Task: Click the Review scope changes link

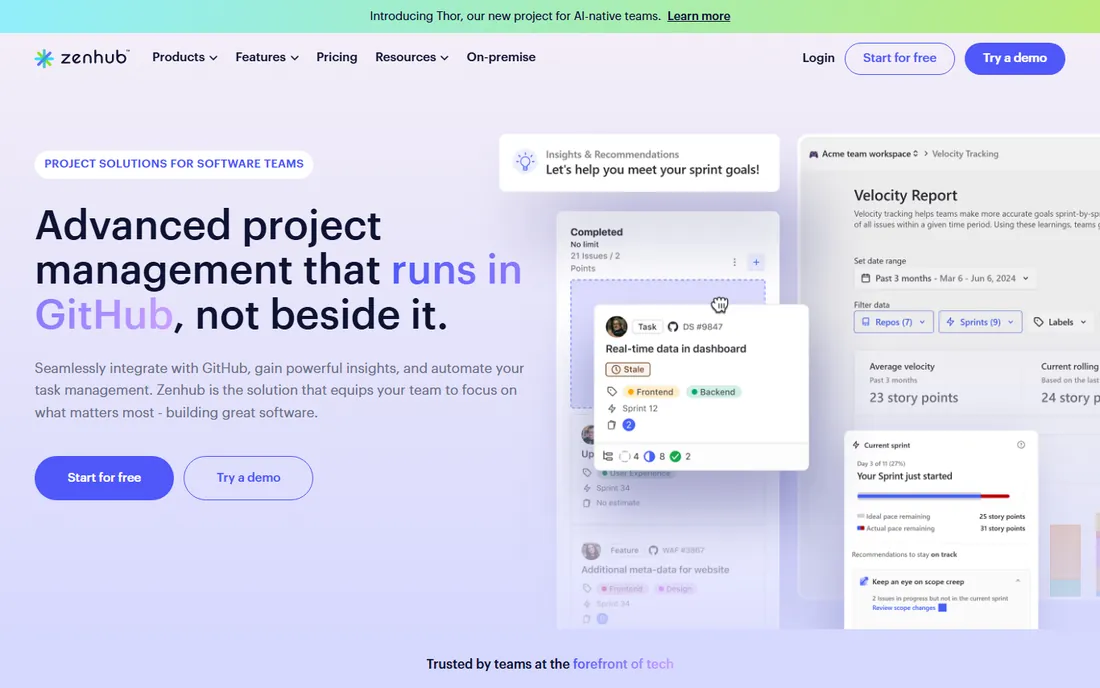Action: pos(904,608)
